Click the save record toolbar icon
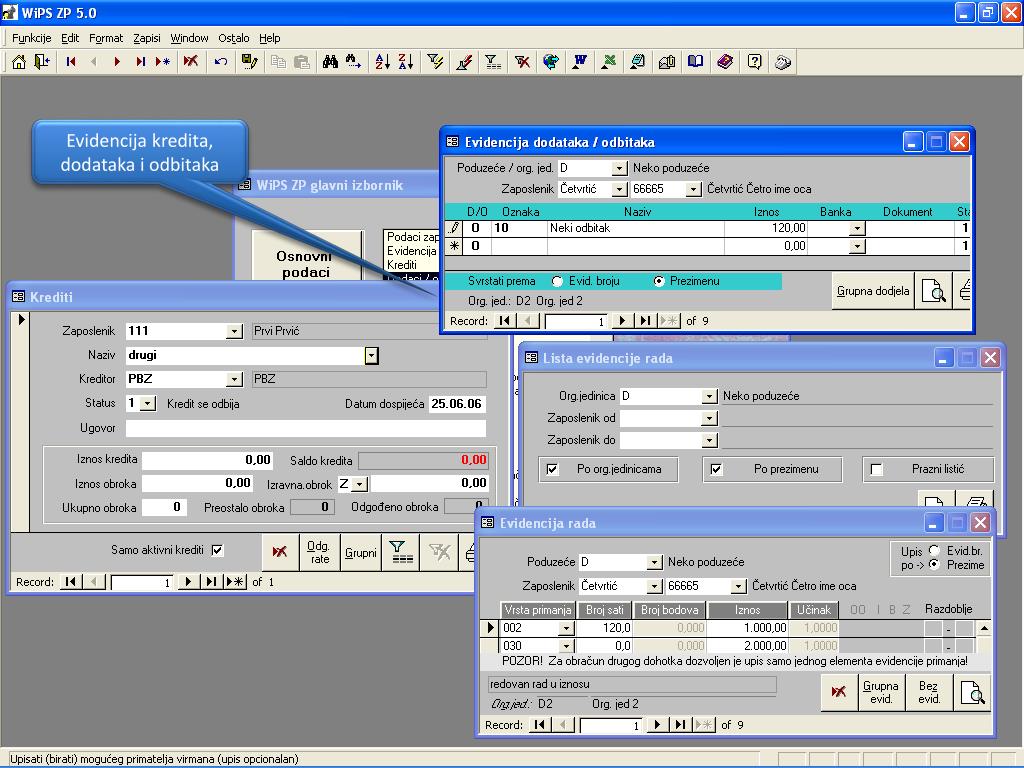This screenshot has width=1024, height=768. tap(249, 62)
